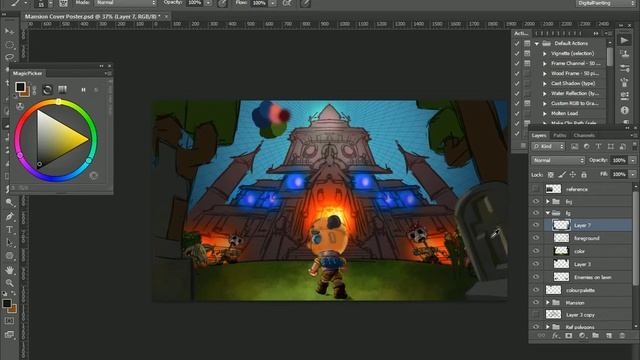Filter layers by pixel type icon
This screenshot has height=360, width=640.
(575, 146)
